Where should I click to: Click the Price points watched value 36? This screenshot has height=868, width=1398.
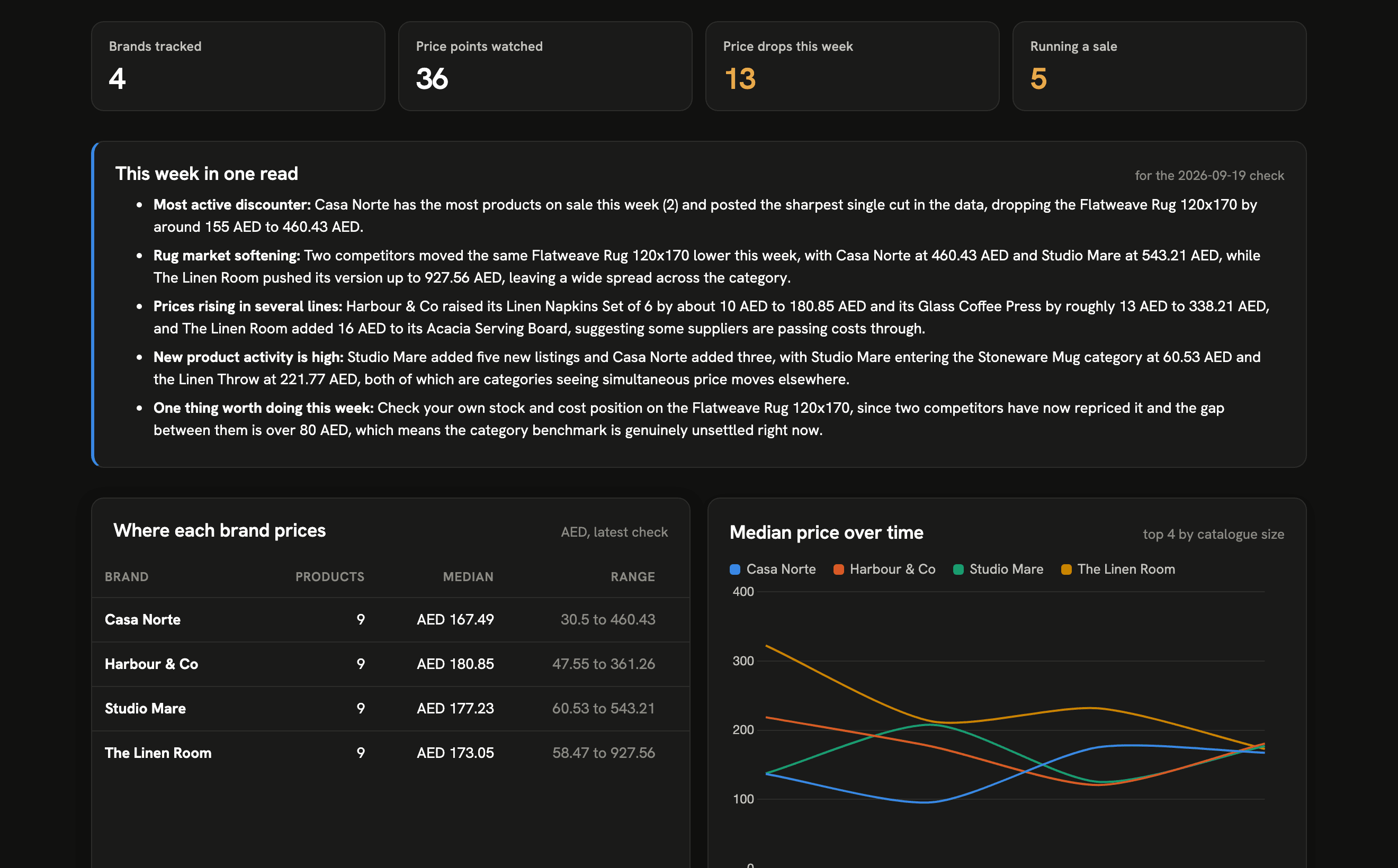point(432,79)
